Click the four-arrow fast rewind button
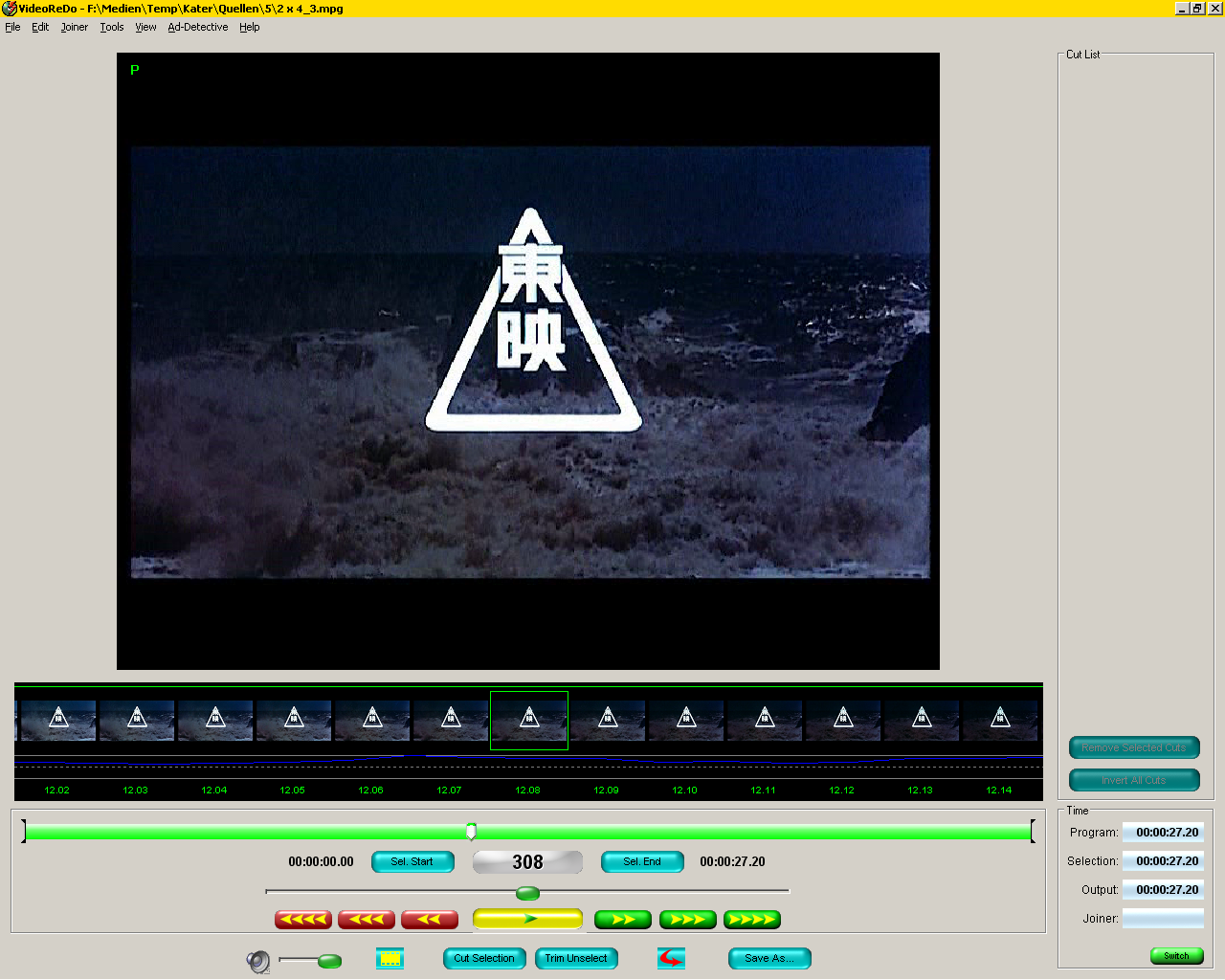The image size is (1225, 980). coord(303,920)
